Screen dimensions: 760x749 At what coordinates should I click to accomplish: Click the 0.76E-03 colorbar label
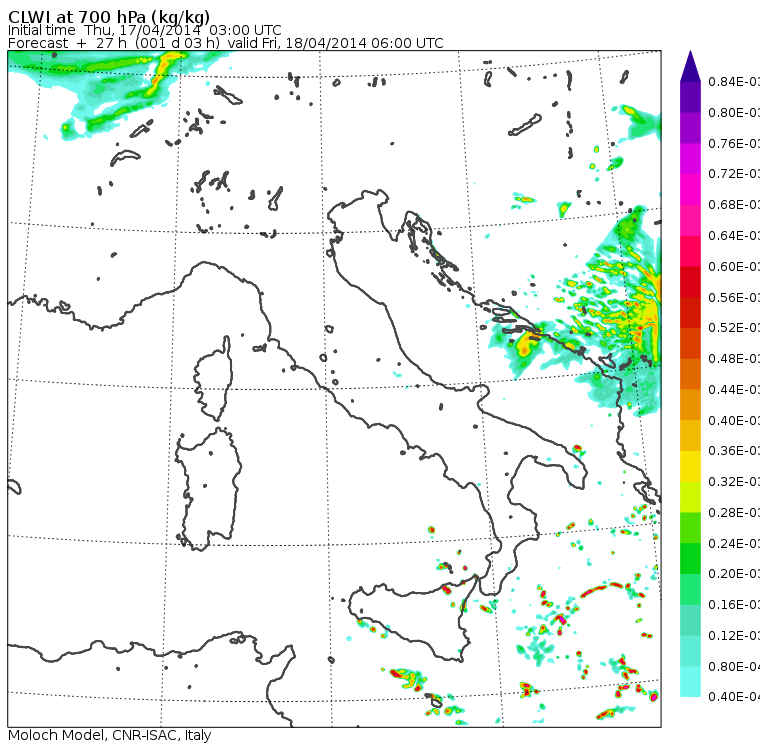(x=734, y=143)
